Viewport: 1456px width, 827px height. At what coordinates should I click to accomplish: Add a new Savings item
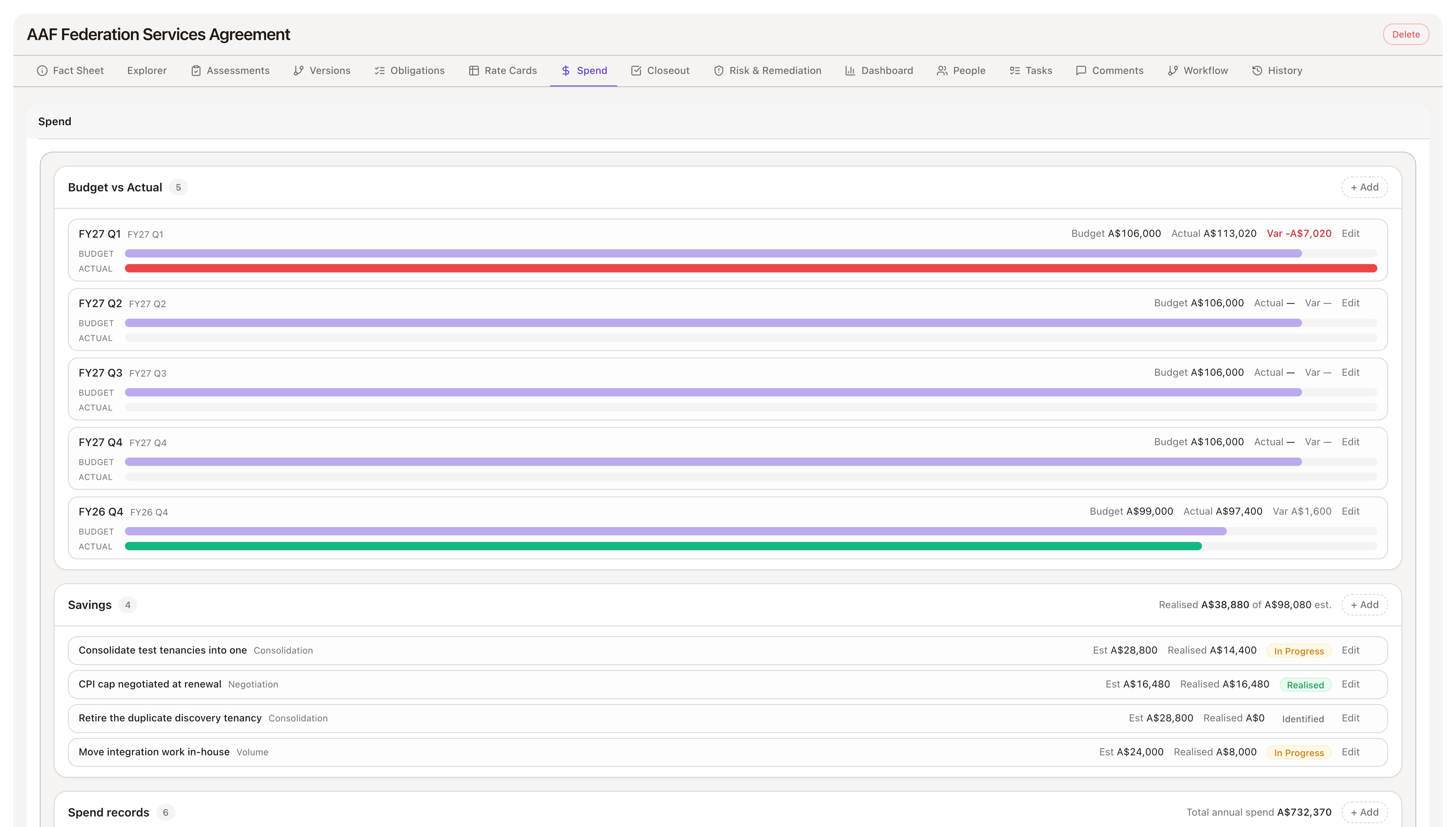coord(1365,605)
